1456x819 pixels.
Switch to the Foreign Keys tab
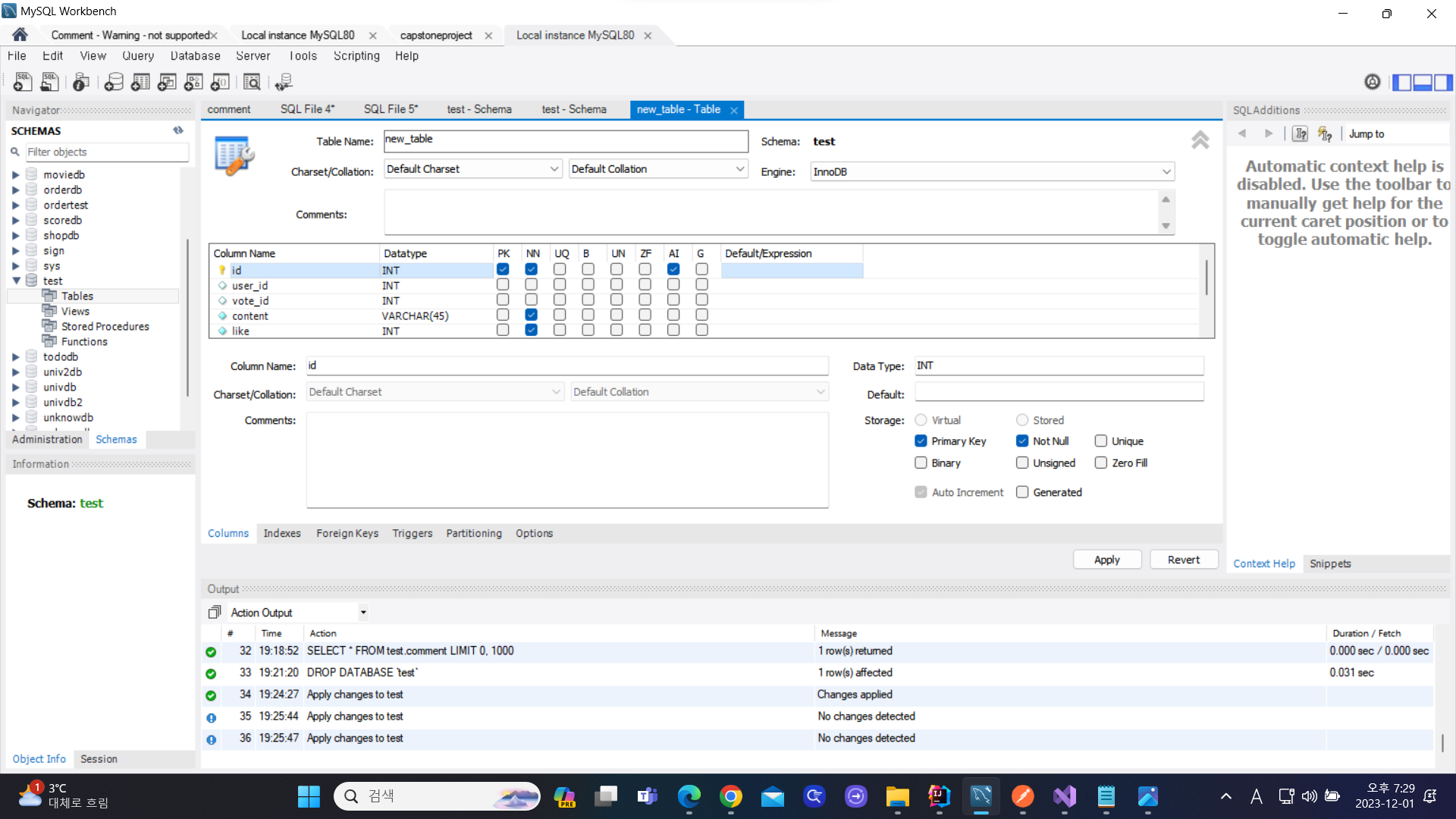pos(347,534)
